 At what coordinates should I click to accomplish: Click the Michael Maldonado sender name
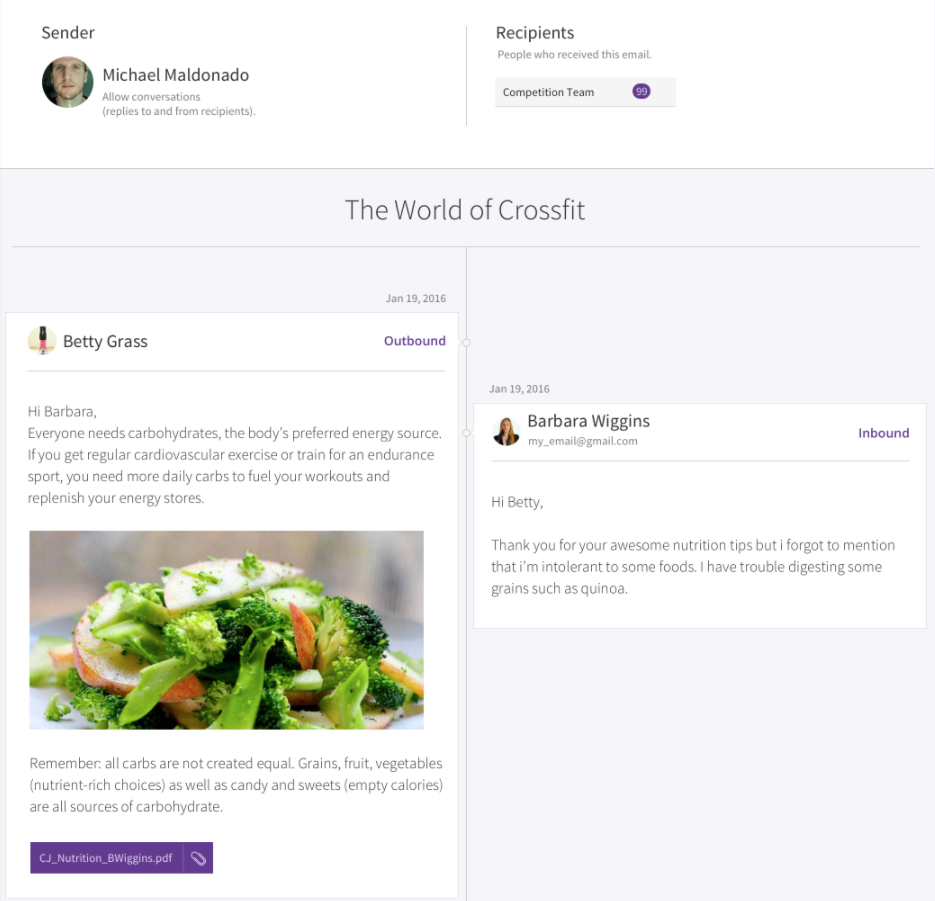175,75
